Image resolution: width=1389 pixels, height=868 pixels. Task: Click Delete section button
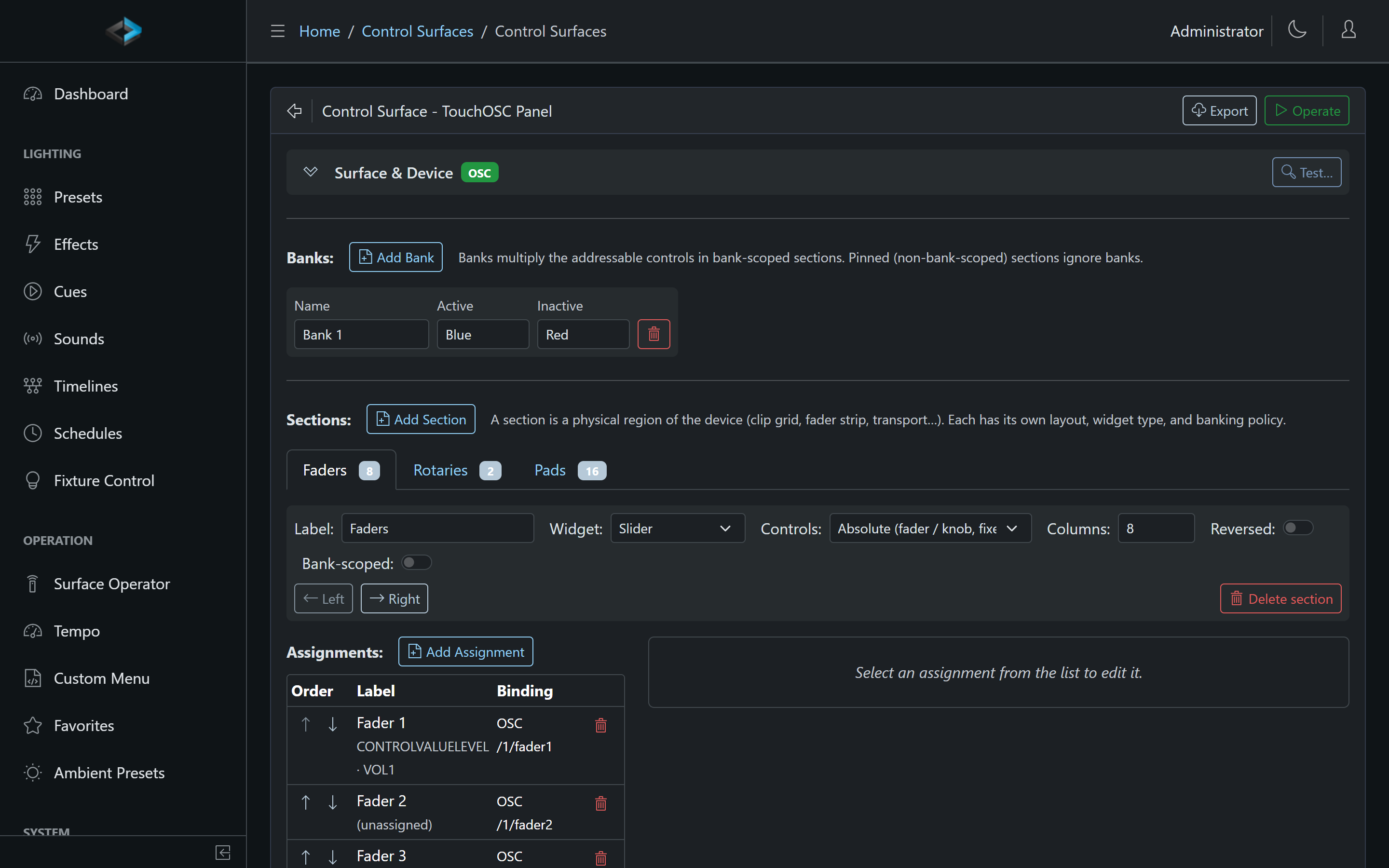click(x=1280, y=599)
